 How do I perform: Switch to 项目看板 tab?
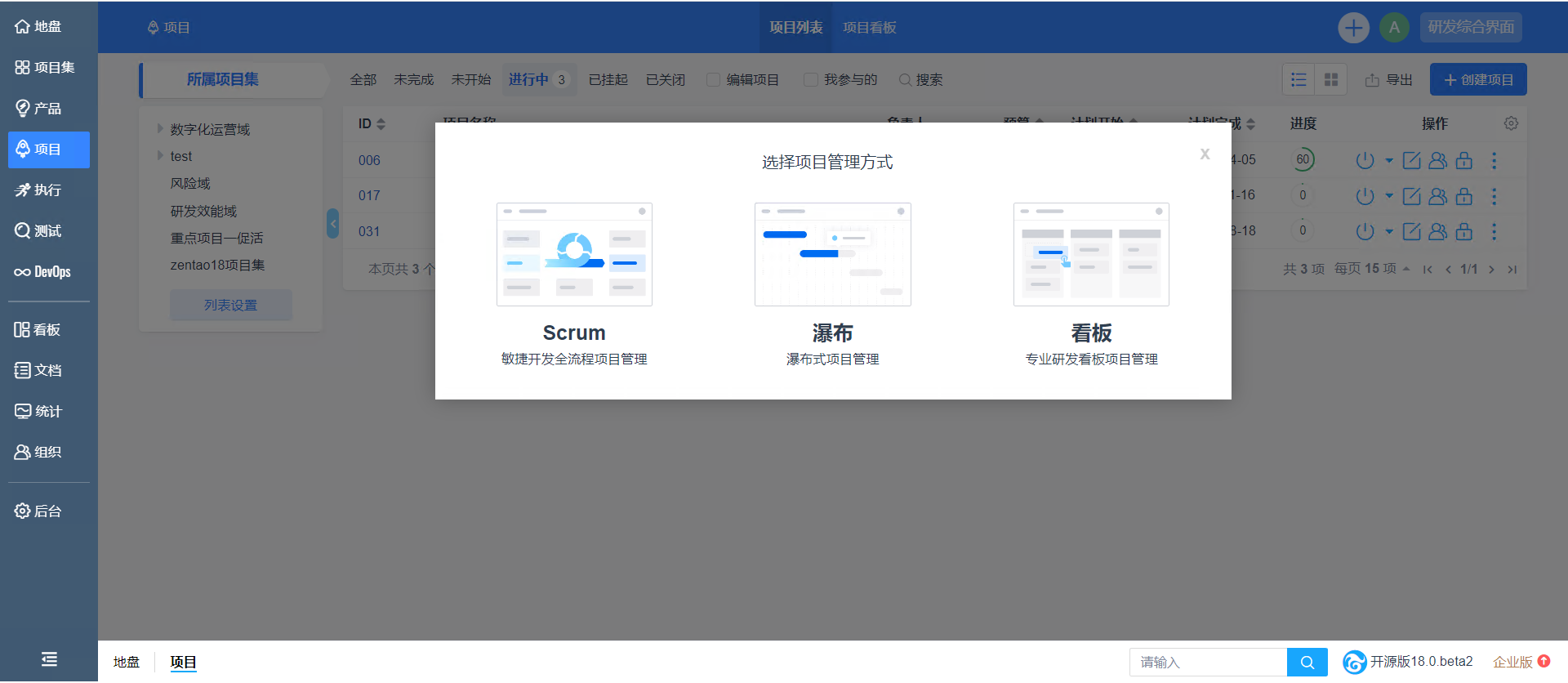click(x=869, y=28)
